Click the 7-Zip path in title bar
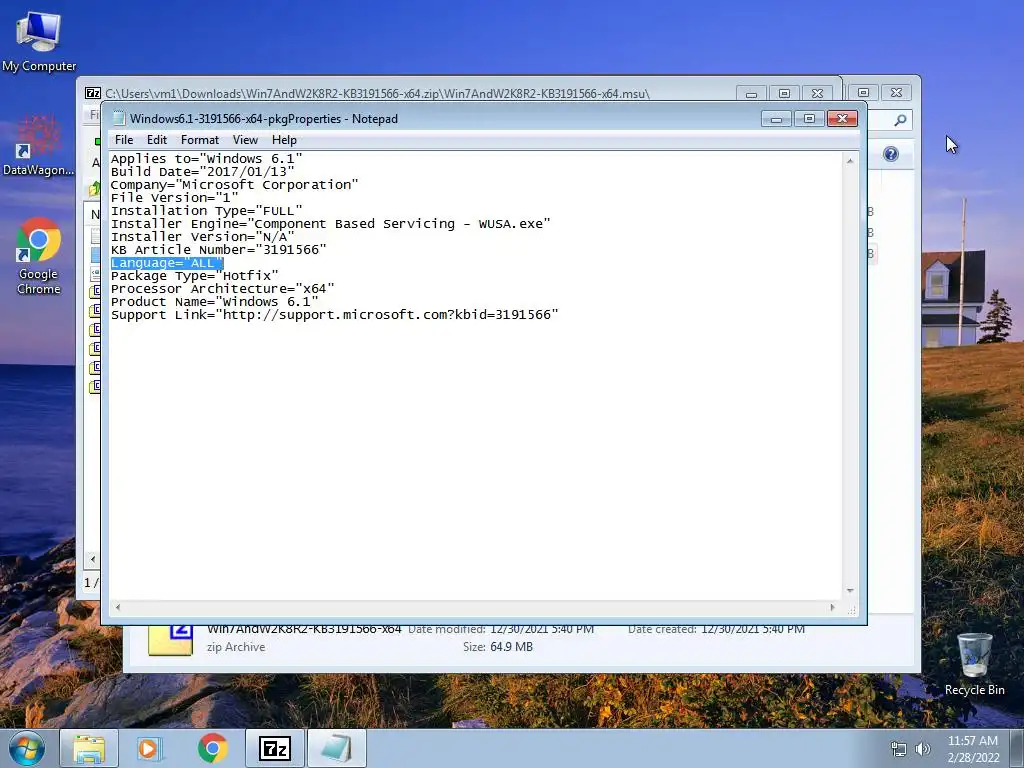 (x=377, y=93)
